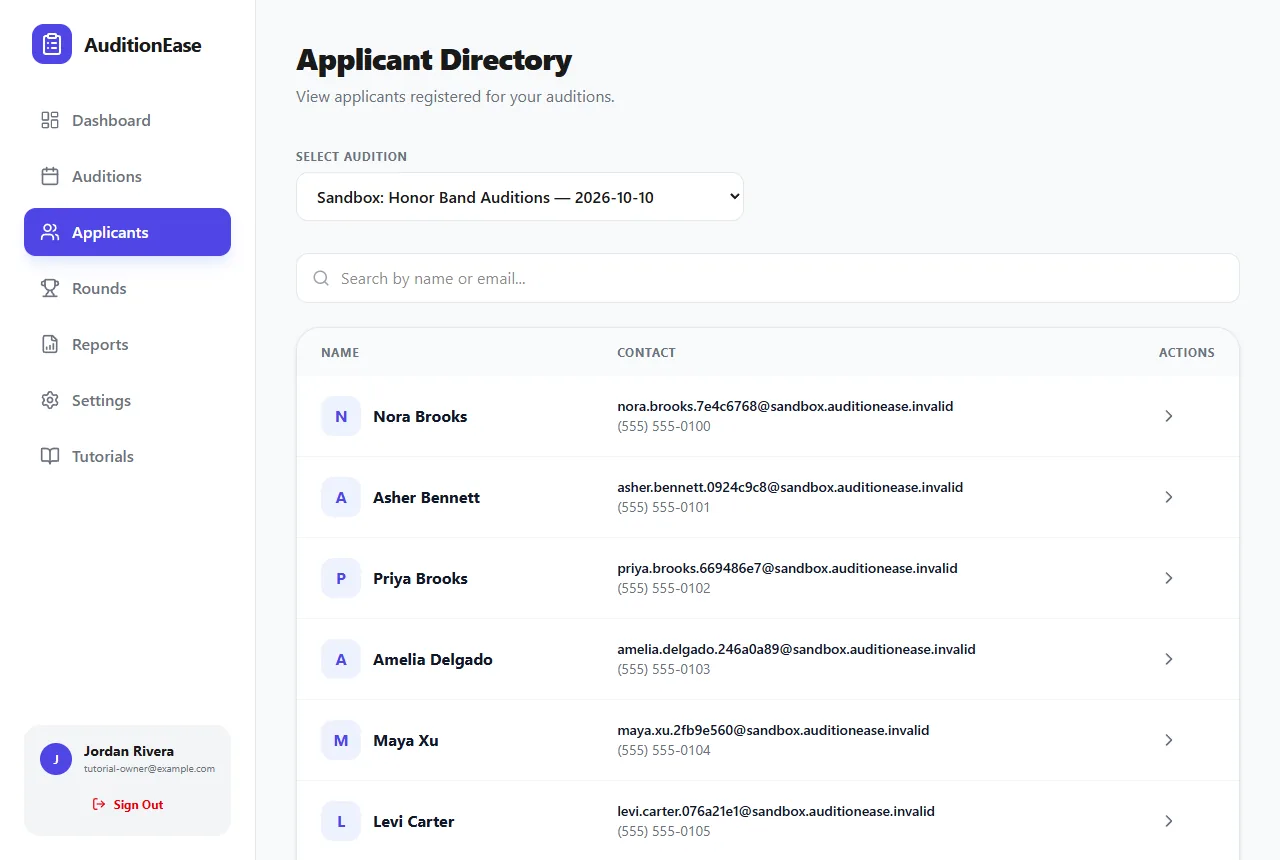Viewport: 1280px width, 860px height.
Task: Click the Settings gear icon
Action: (50, 400)
